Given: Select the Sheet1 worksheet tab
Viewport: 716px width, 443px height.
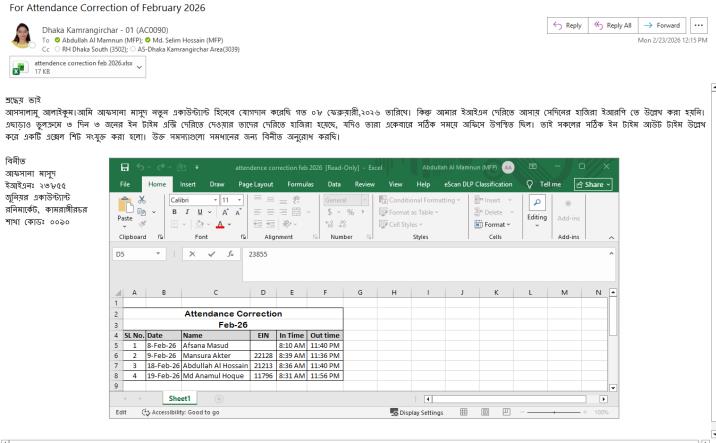Looking at the screenshot, I should pos(182,396).
